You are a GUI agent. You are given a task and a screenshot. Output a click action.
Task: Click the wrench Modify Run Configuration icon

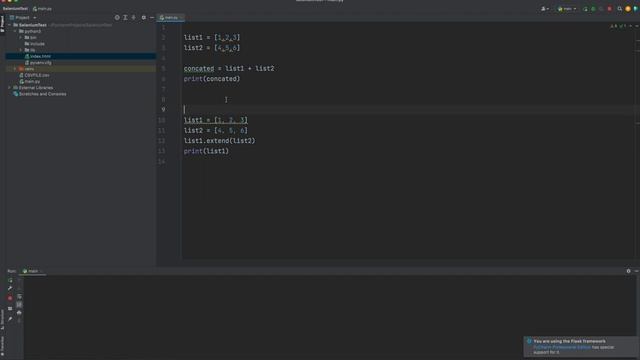click(10, 288)
